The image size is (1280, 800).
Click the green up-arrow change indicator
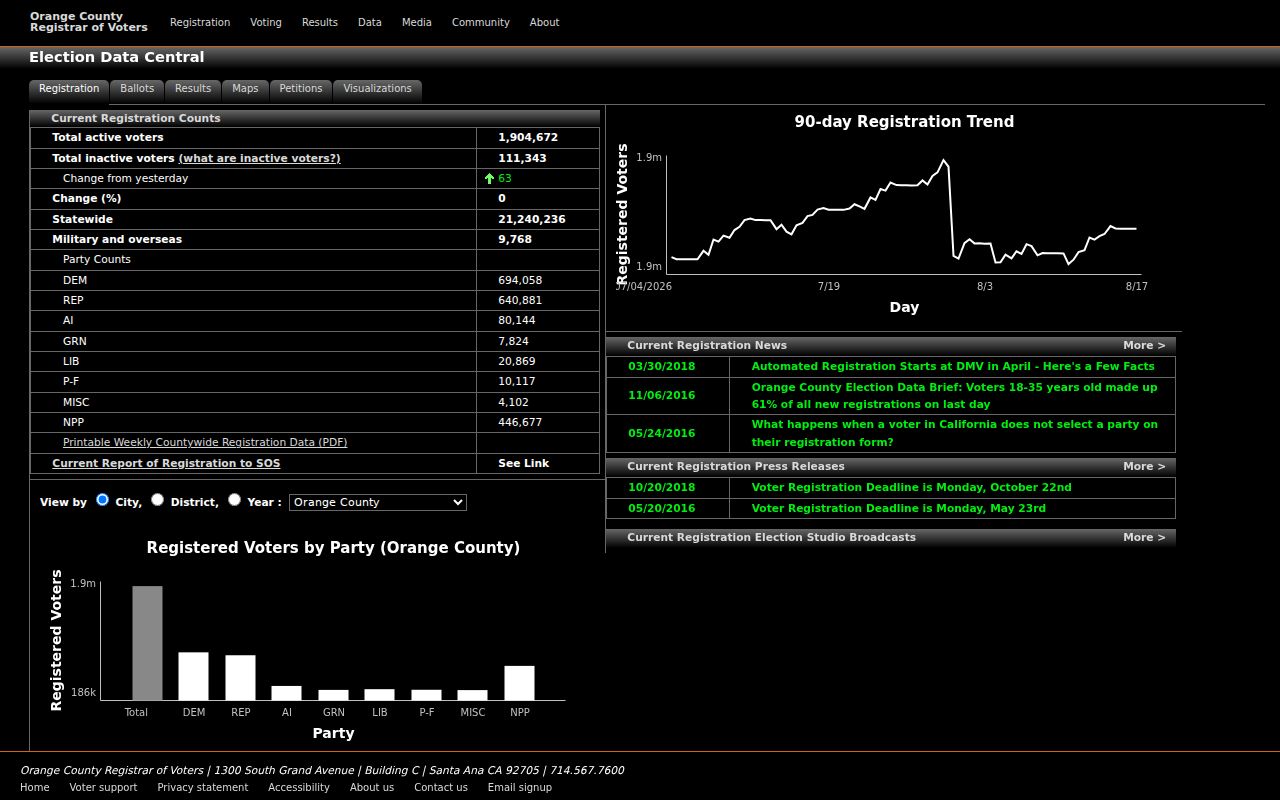489,178
